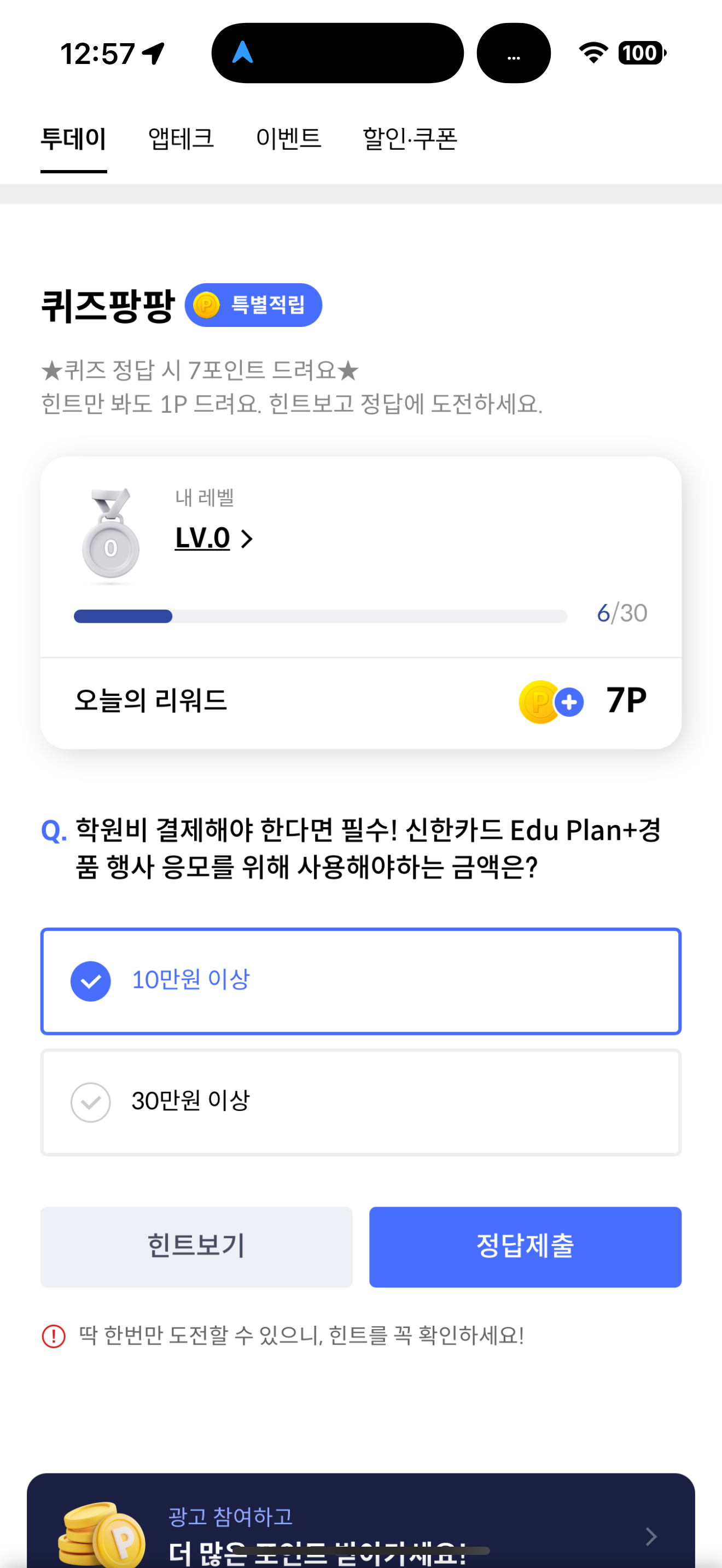Screen dimensions: 722x1568
Task: Tap the gray check circle for 30만원
Action: point(91,1102)
